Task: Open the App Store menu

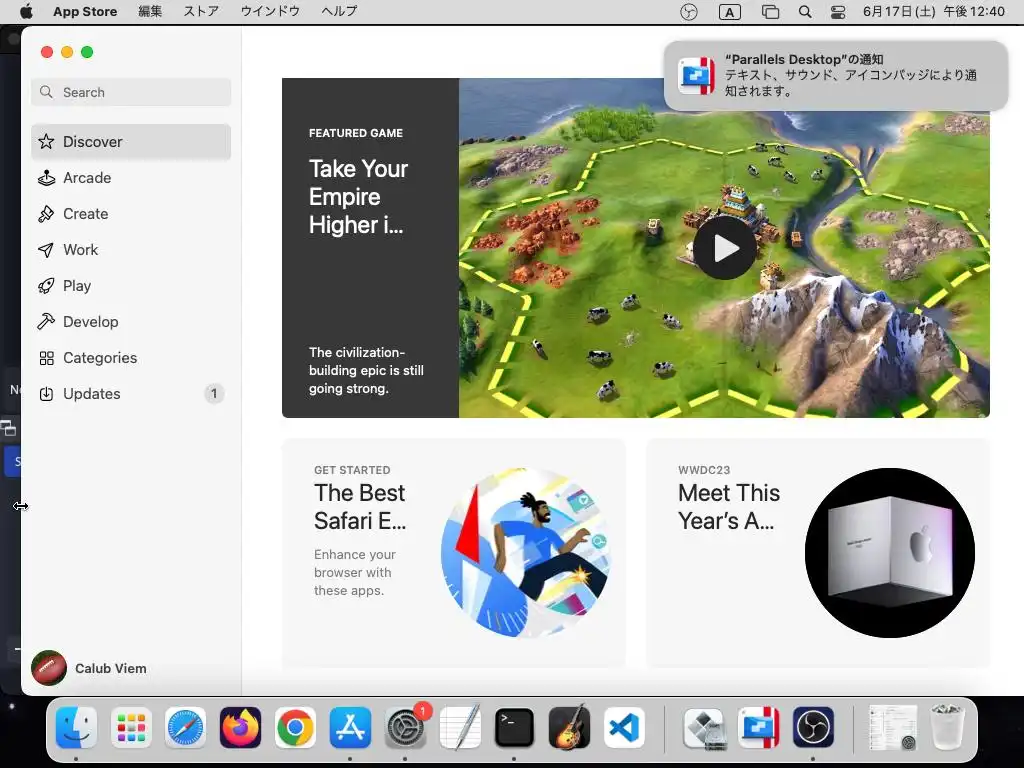Action: point(85,11)
